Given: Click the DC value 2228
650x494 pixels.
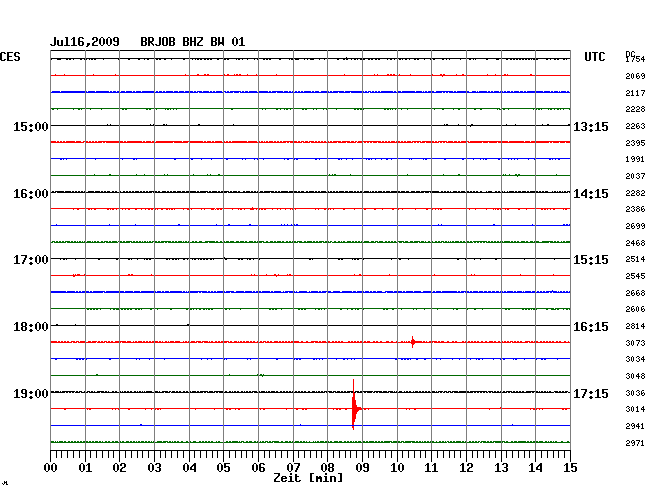Looking at the screenshot, I should (635, 109).
